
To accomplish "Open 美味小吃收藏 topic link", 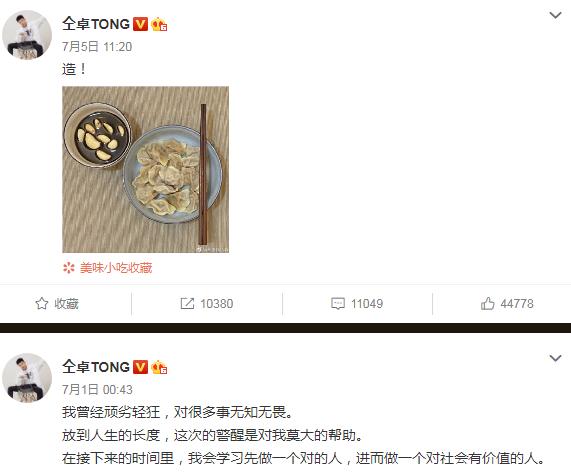I will [116, 268].
